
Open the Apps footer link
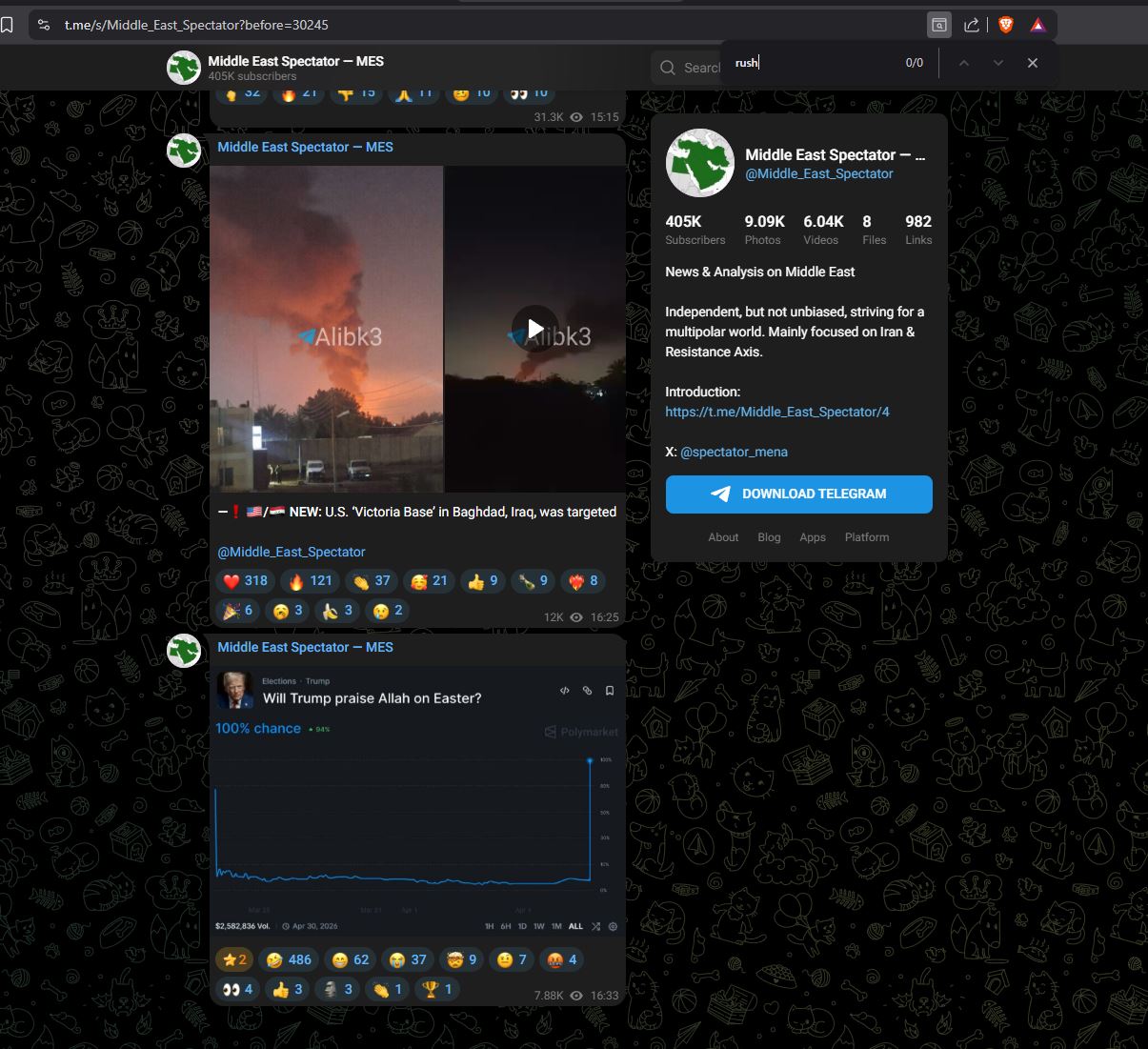(x=813, y=537)
